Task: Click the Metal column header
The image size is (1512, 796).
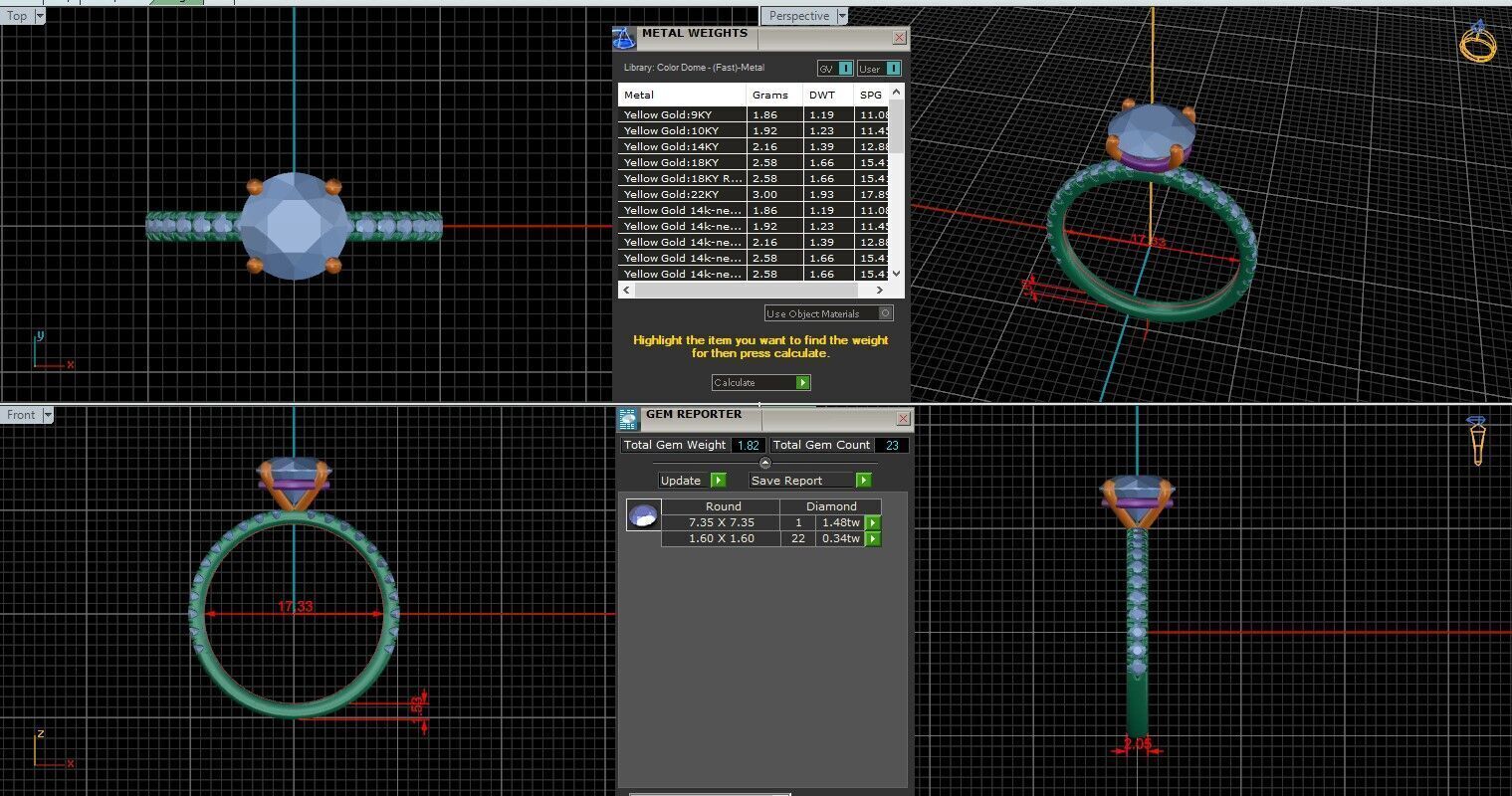Action: [x=682, y=96]
